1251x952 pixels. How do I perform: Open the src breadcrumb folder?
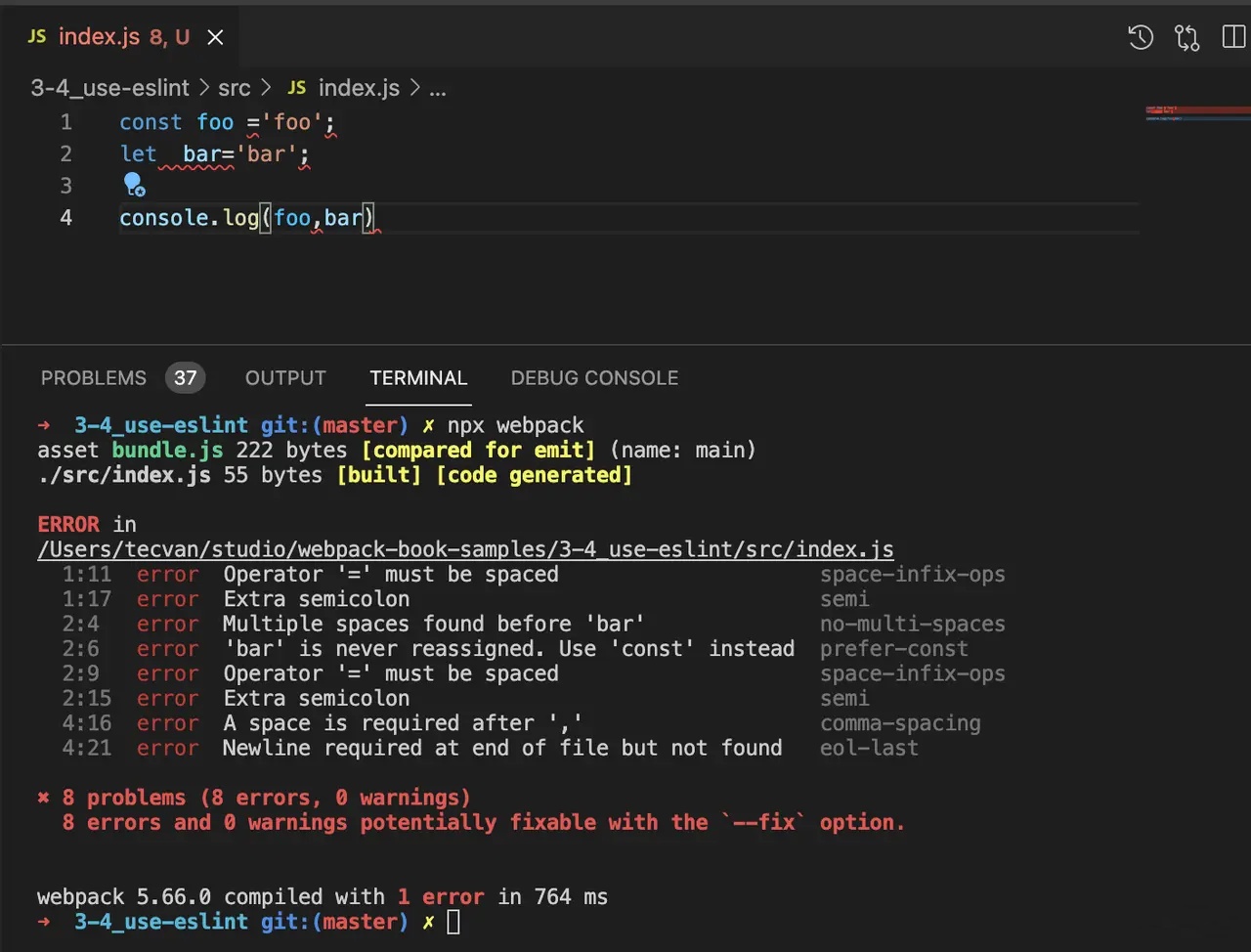coord(235,88)
